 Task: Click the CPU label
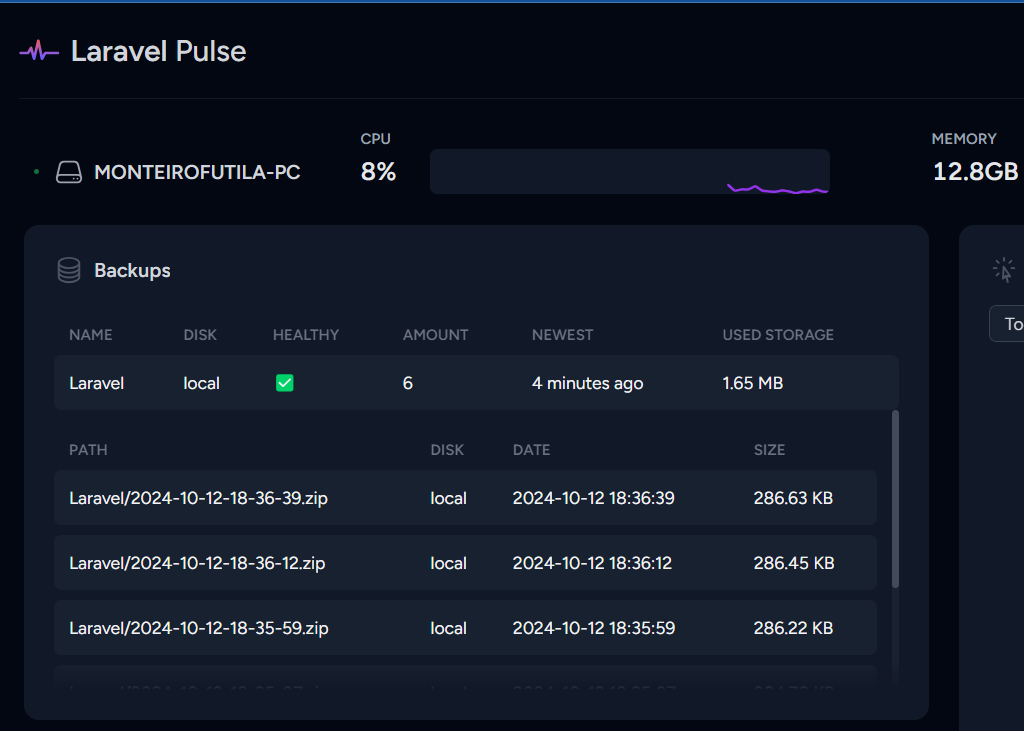pos(376,139)
